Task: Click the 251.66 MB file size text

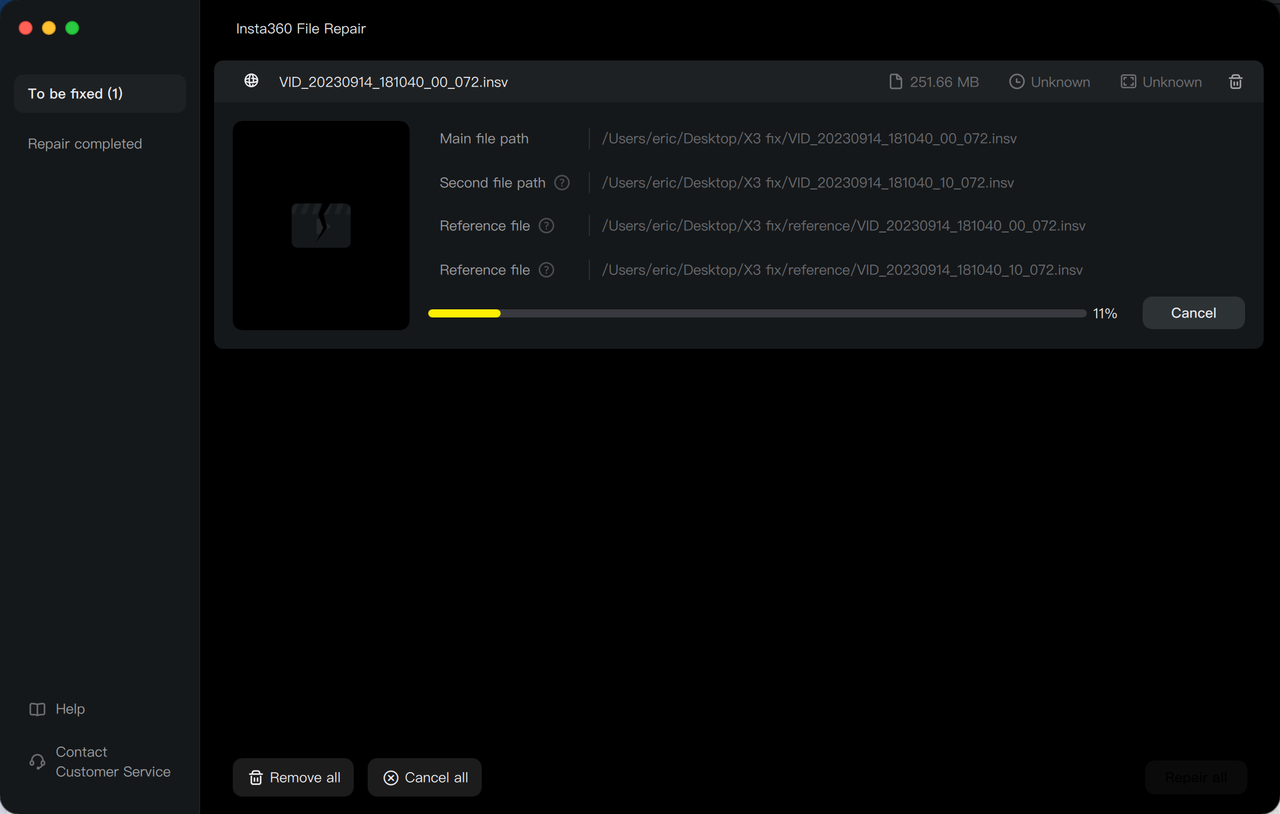Action: point(944,82)
